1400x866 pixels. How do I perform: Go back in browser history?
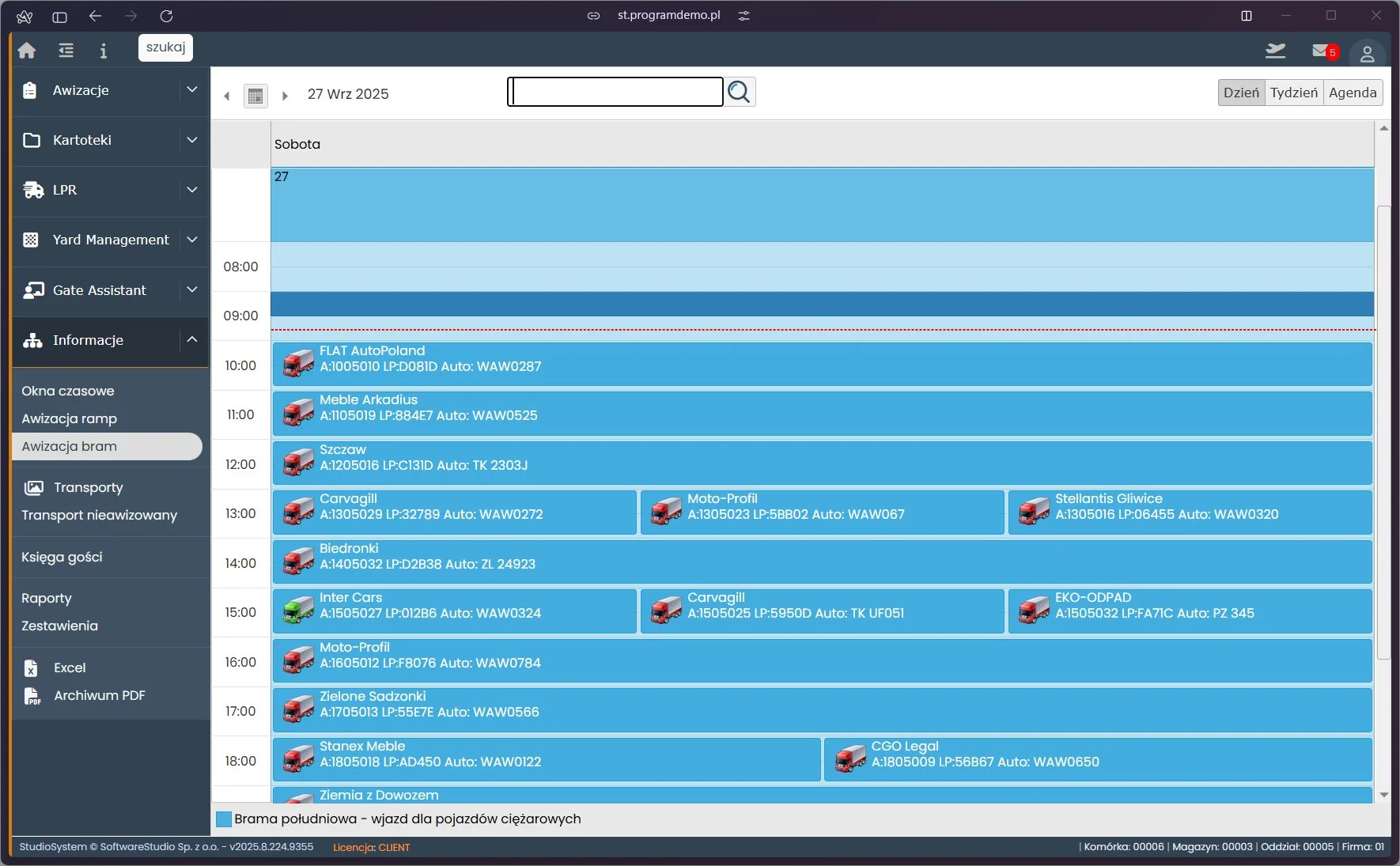pyautogui.click(x=96, y=16)
